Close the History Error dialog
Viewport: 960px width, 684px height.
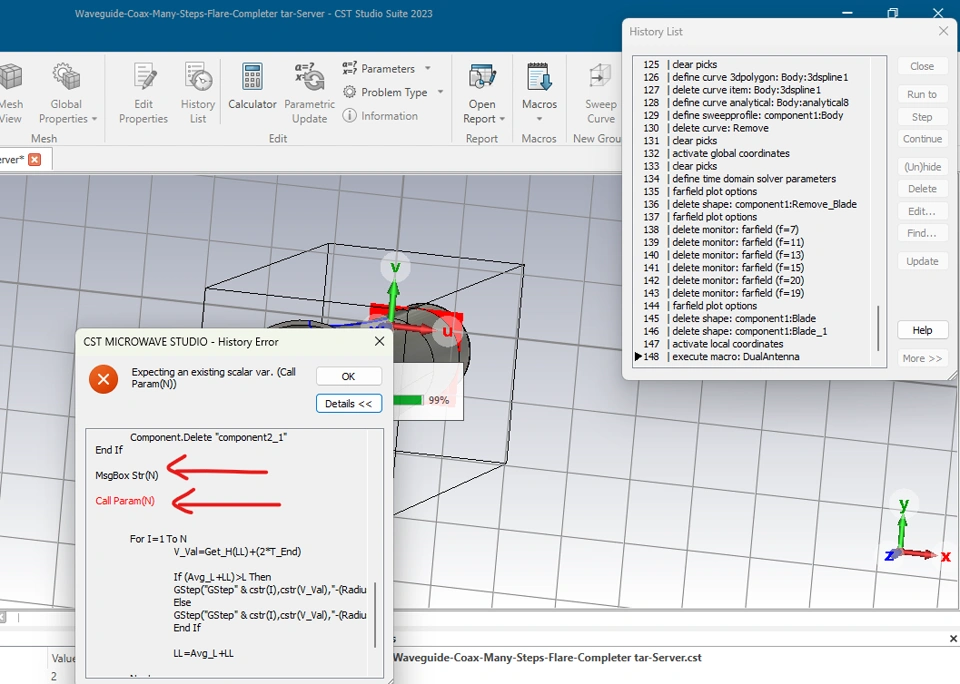pyautogui.click(x=380, y=341)
